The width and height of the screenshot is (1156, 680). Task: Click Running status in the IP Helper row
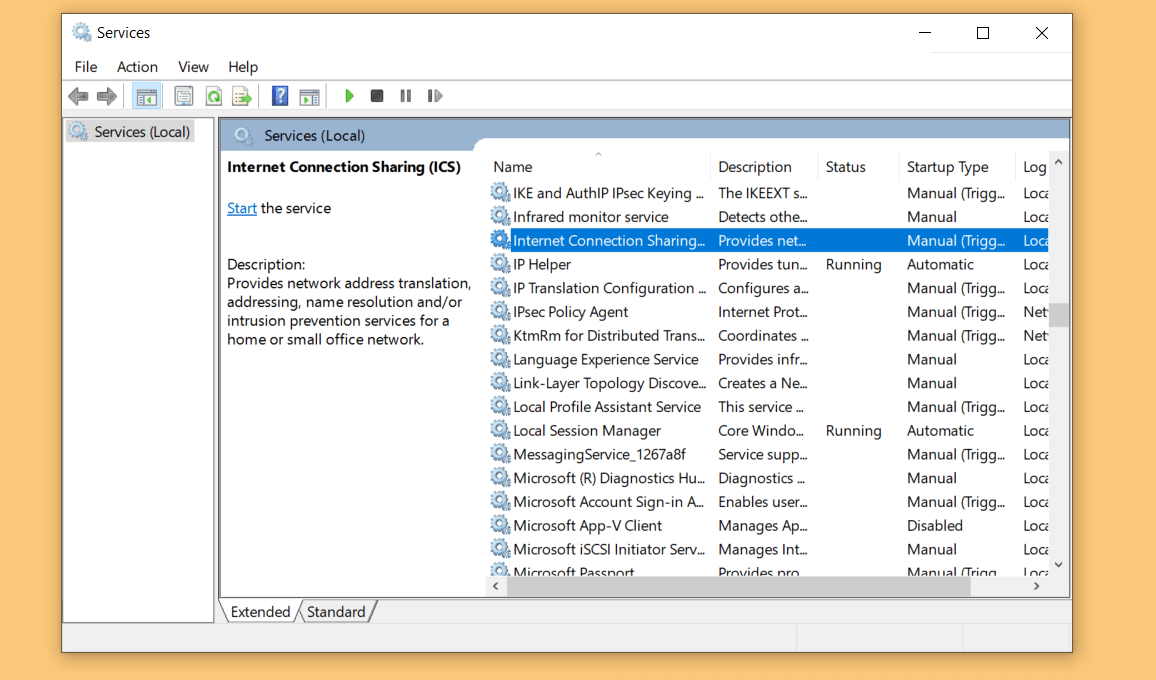click(853, 264)
